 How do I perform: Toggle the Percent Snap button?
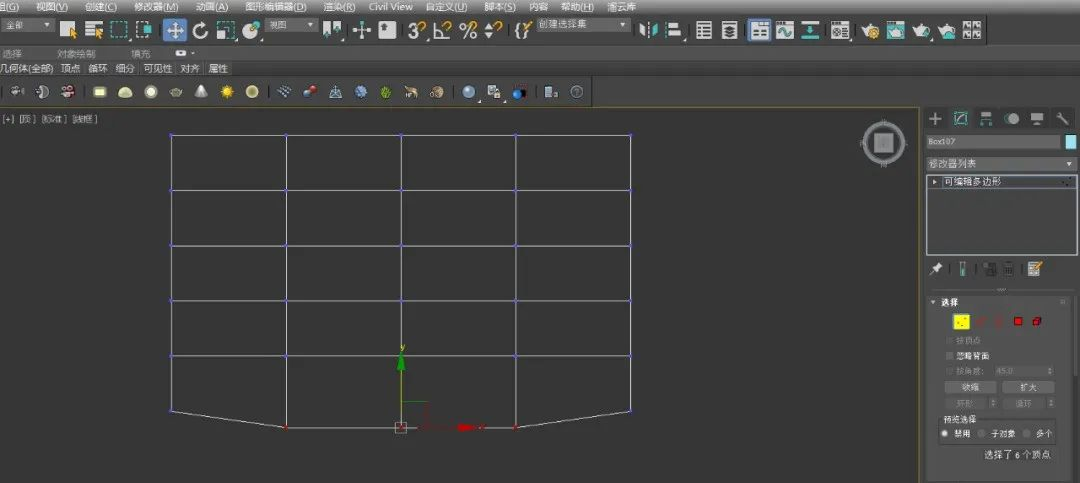(x=468, y=30)
